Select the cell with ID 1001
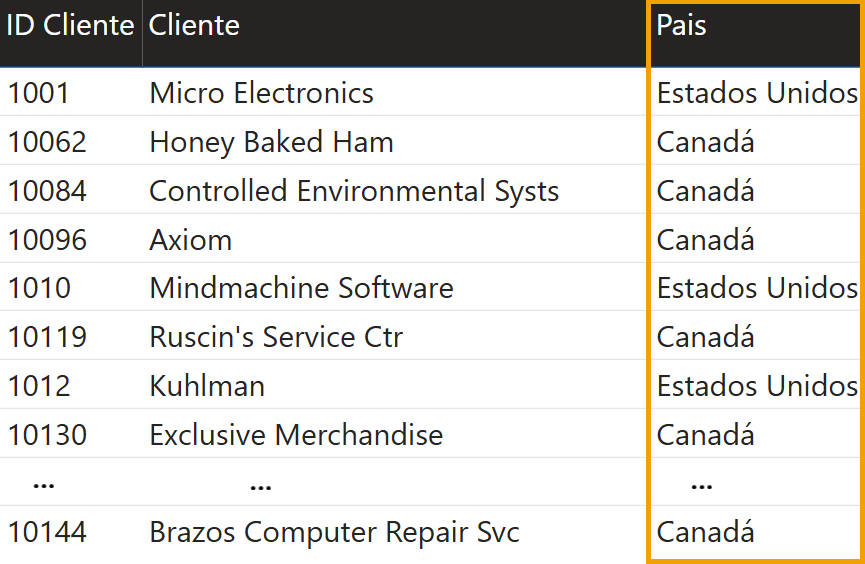Screen dimensions: 865x564 click(39, 93)
